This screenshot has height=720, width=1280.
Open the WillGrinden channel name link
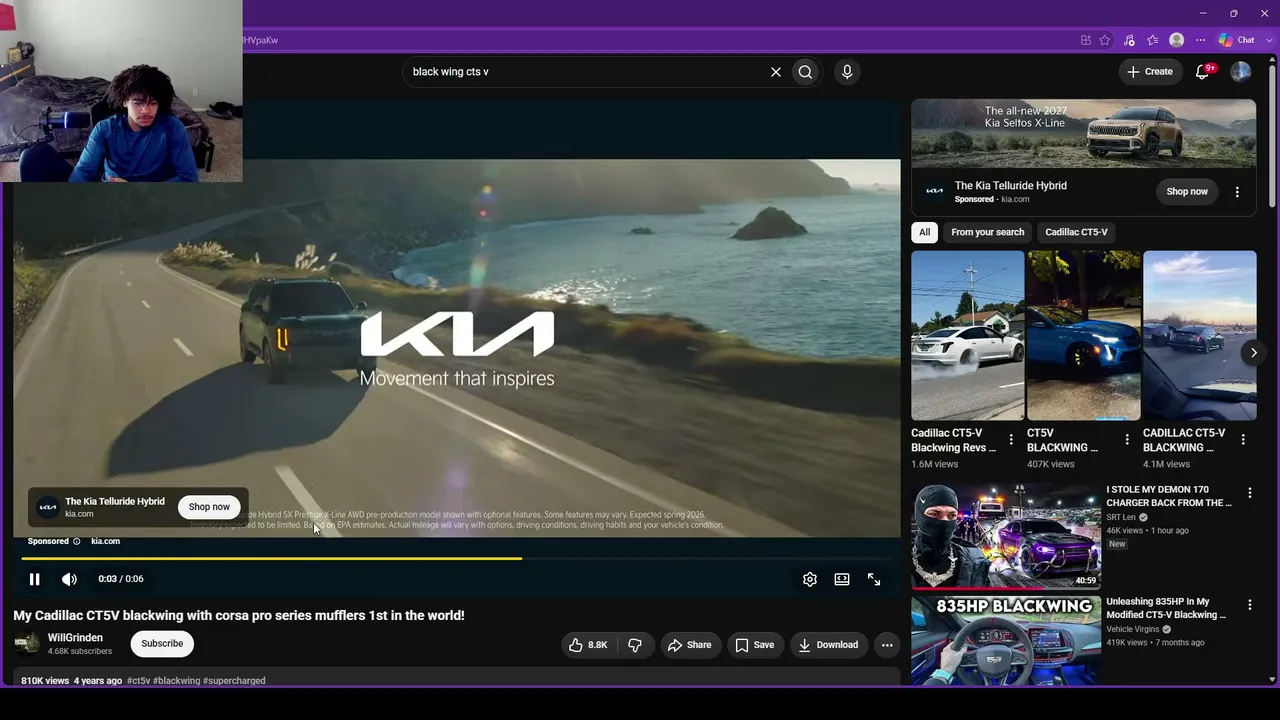[75, 638]
